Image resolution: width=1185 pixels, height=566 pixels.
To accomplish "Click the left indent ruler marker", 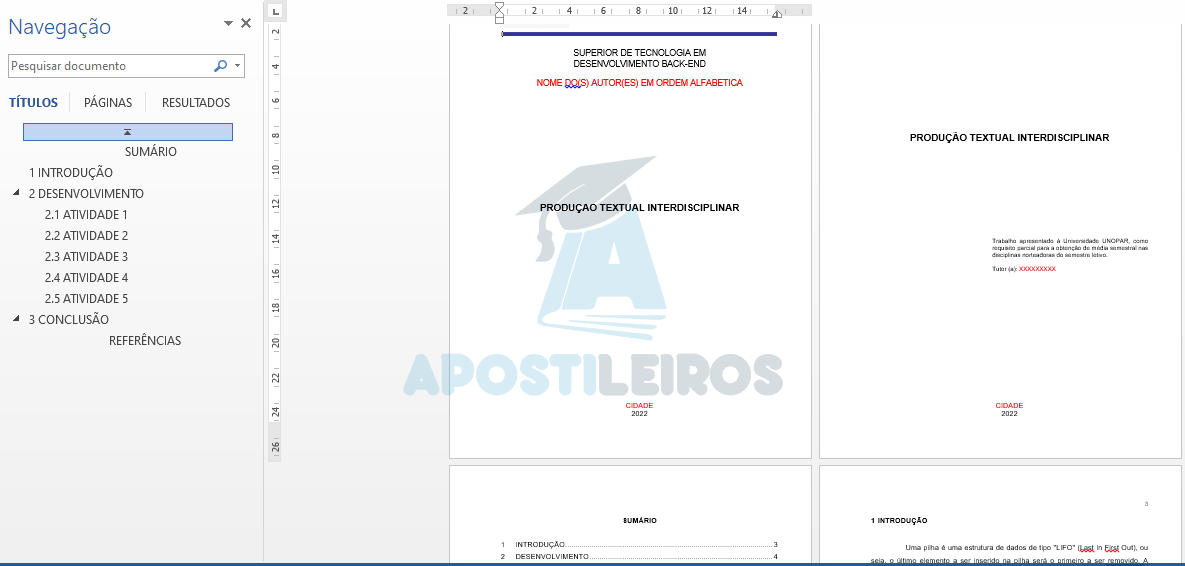I will [499, 18].
